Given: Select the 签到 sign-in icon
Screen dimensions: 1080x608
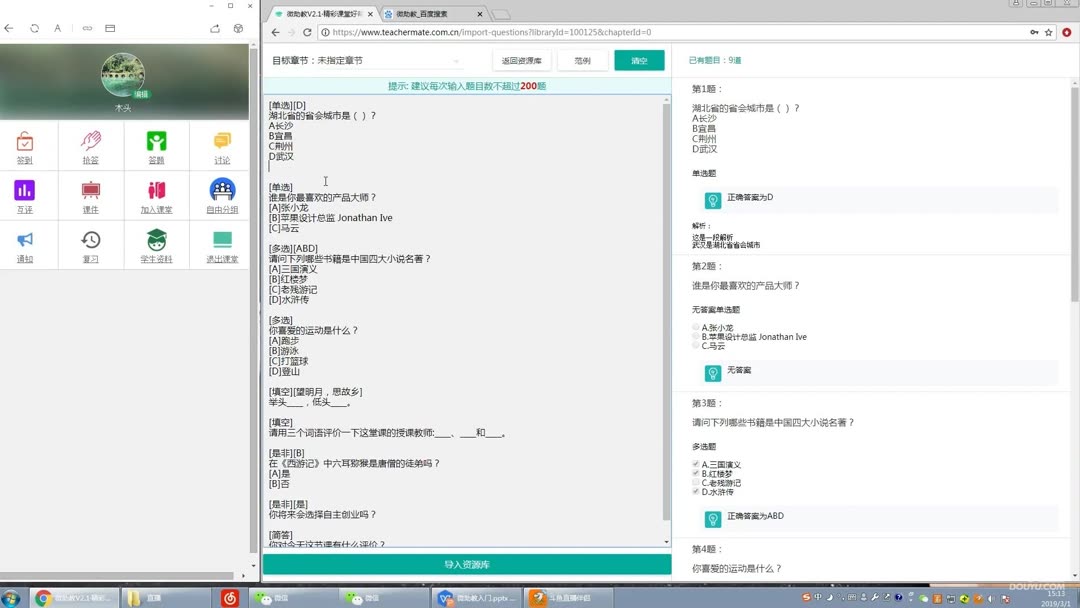Looking at the screenshot, I should (24, 146).
